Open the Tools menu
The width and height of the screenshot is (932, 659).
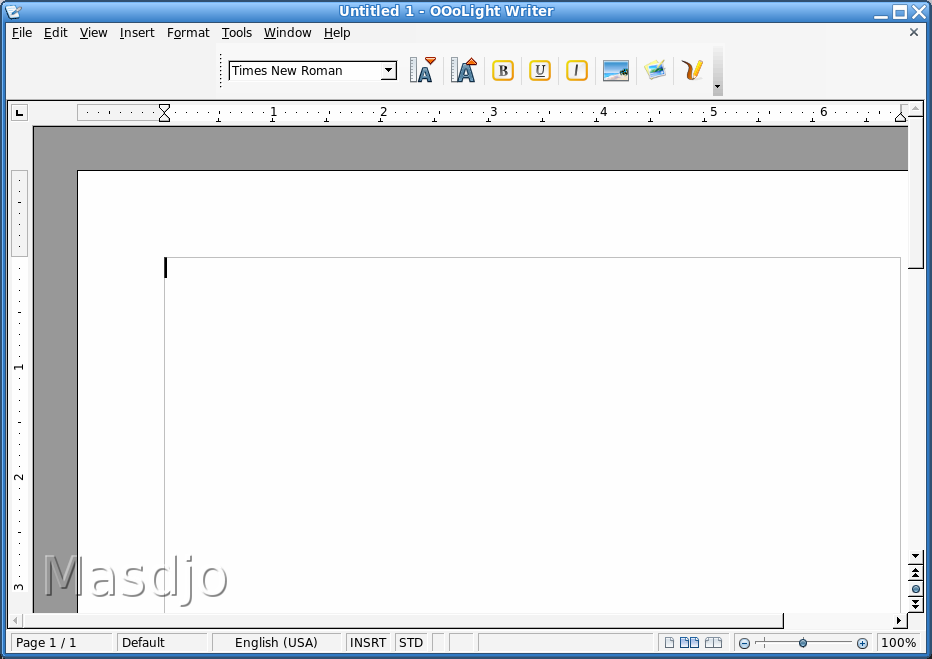click(x=237, y=33)
